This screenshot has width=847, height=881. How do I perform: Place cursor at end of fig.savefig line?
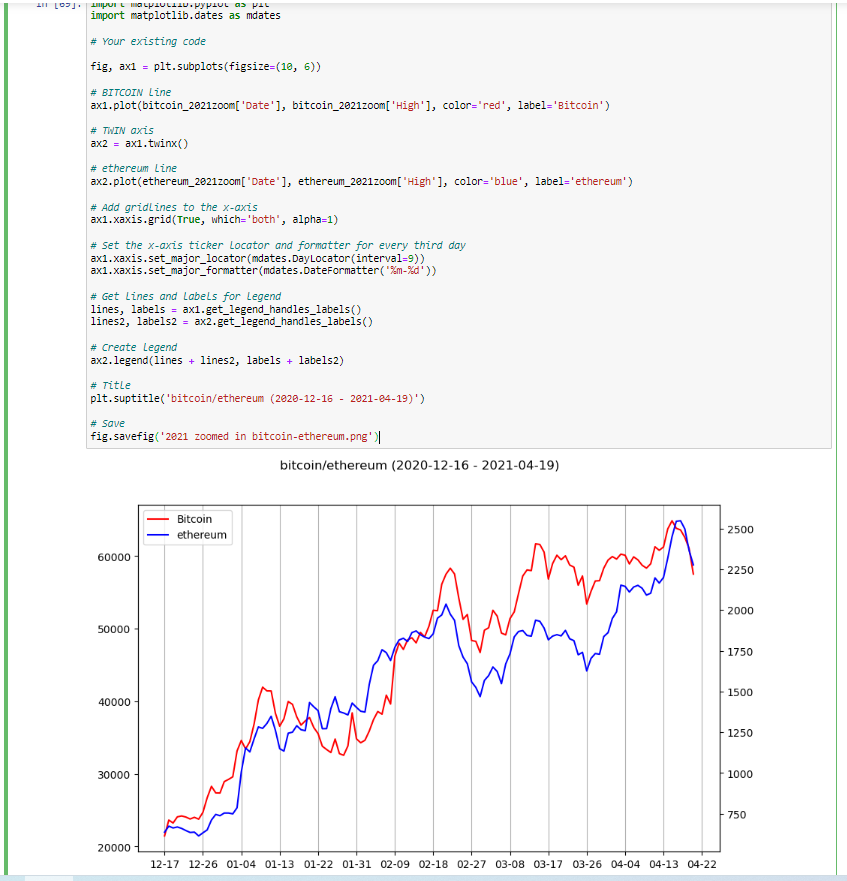tap(379, 437)
